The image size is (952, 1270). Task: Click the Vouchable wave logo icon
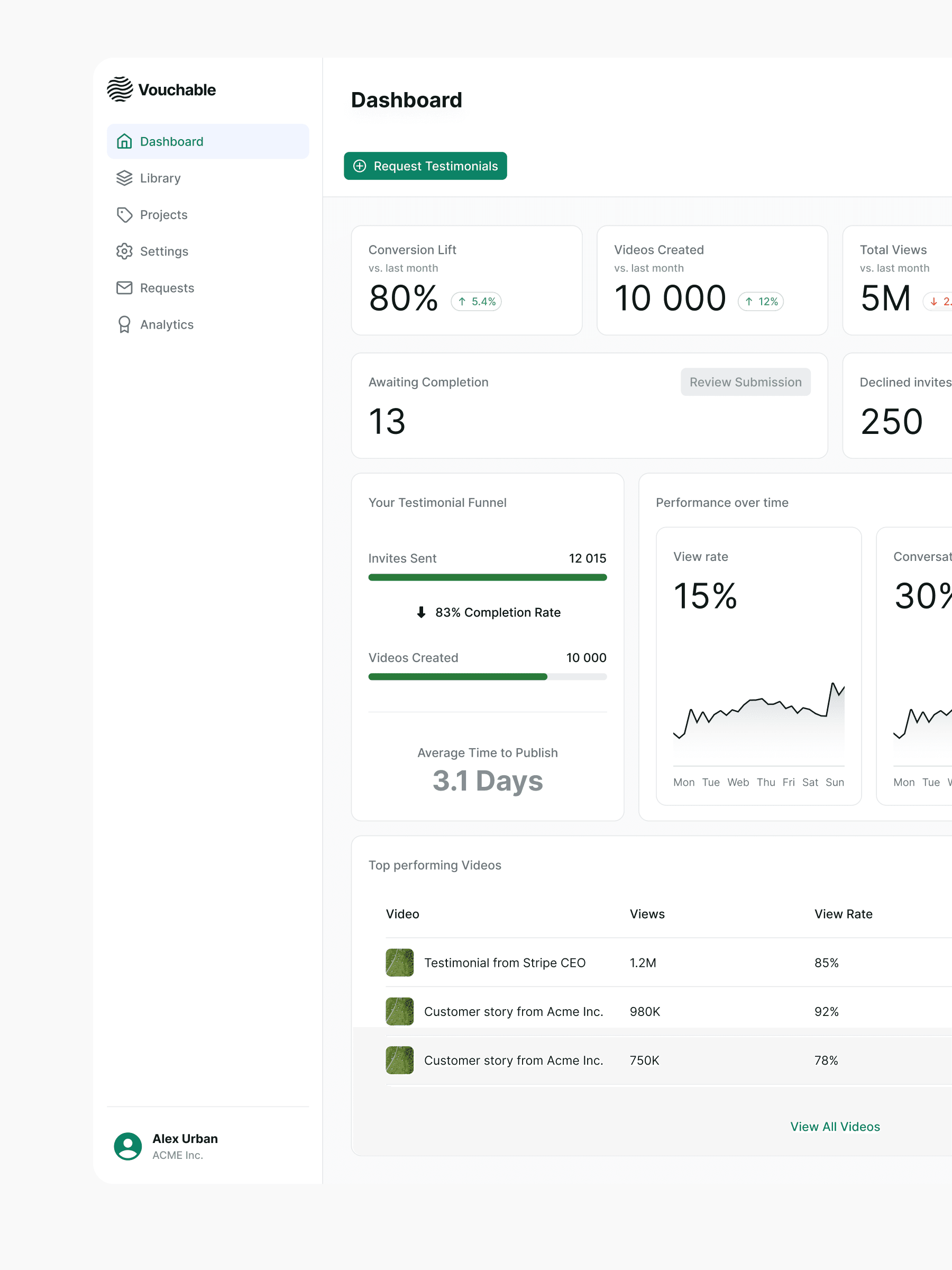tap(120, 89)
